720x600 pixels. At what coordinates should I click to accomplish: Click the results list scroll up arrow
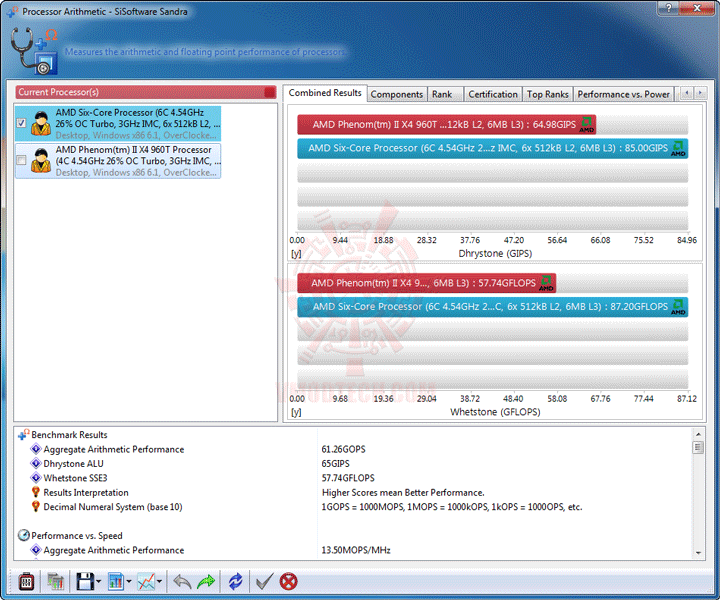click(x=698, y=434)
